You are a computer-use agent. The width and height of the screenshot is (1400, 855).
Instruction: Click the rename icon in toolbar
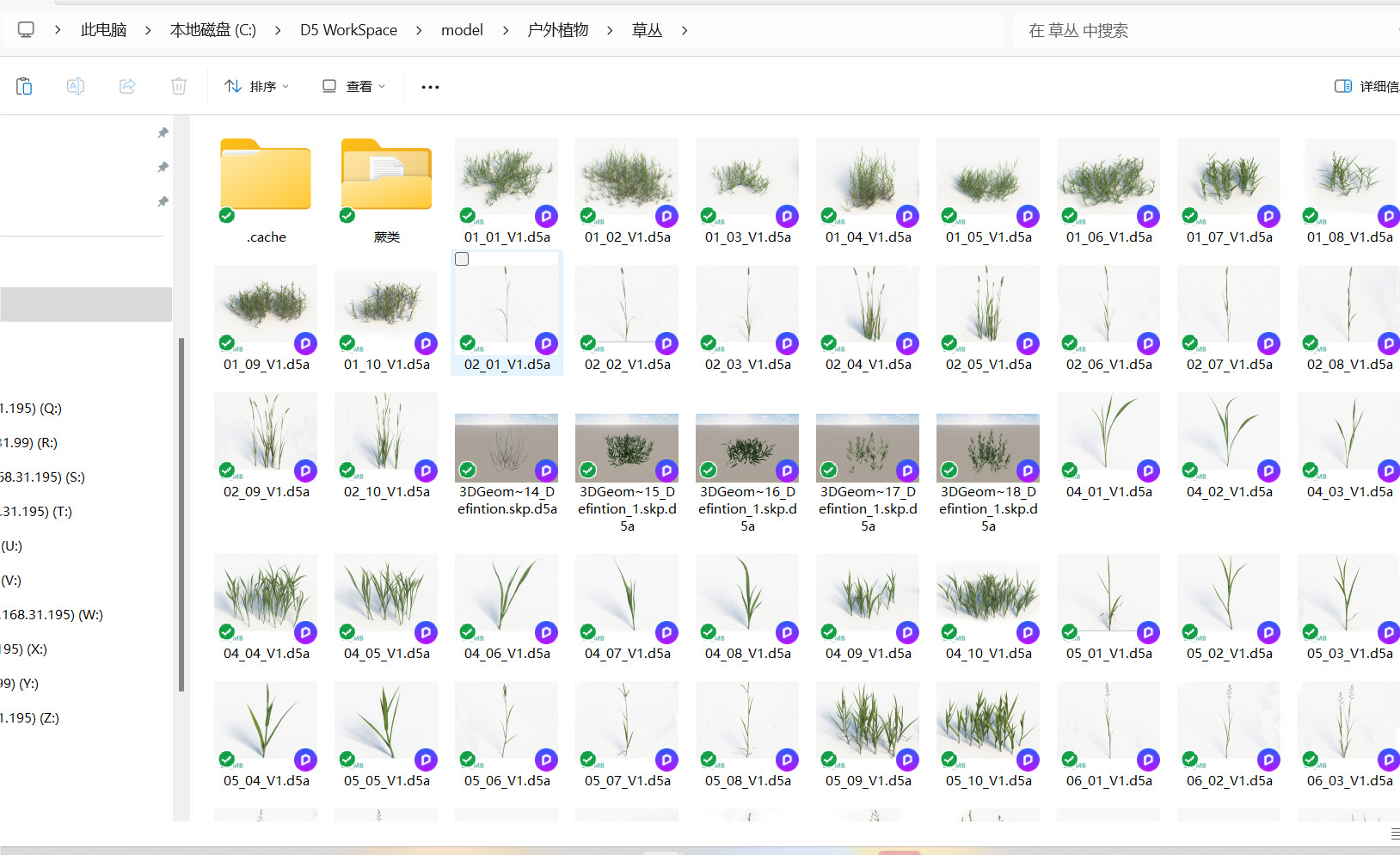76,86
